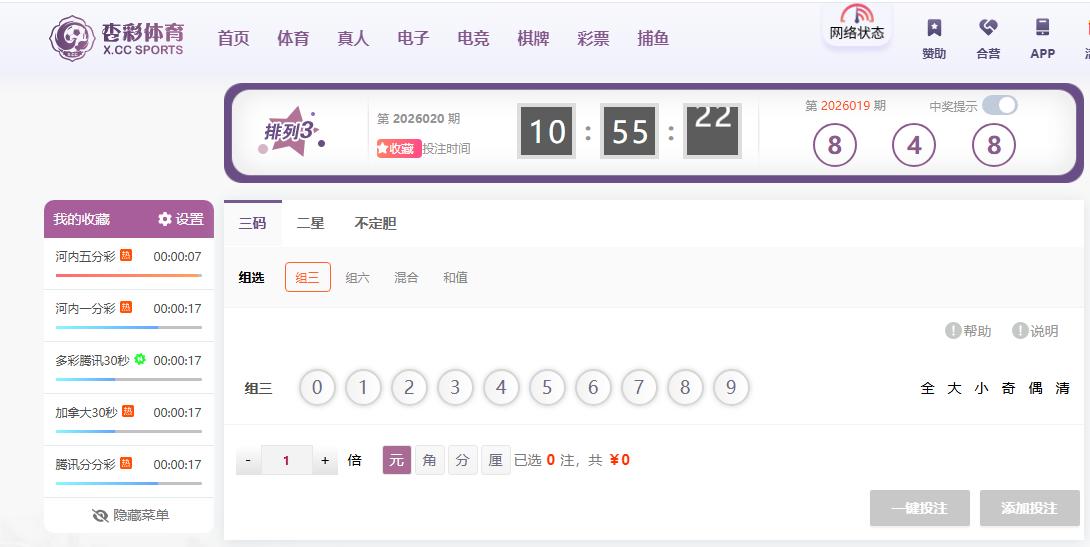Image resolution: width=1090 pixels, height=547 pixels.
Task: Check the 网络状态 network status icon
Action: (x=857, y=15)
